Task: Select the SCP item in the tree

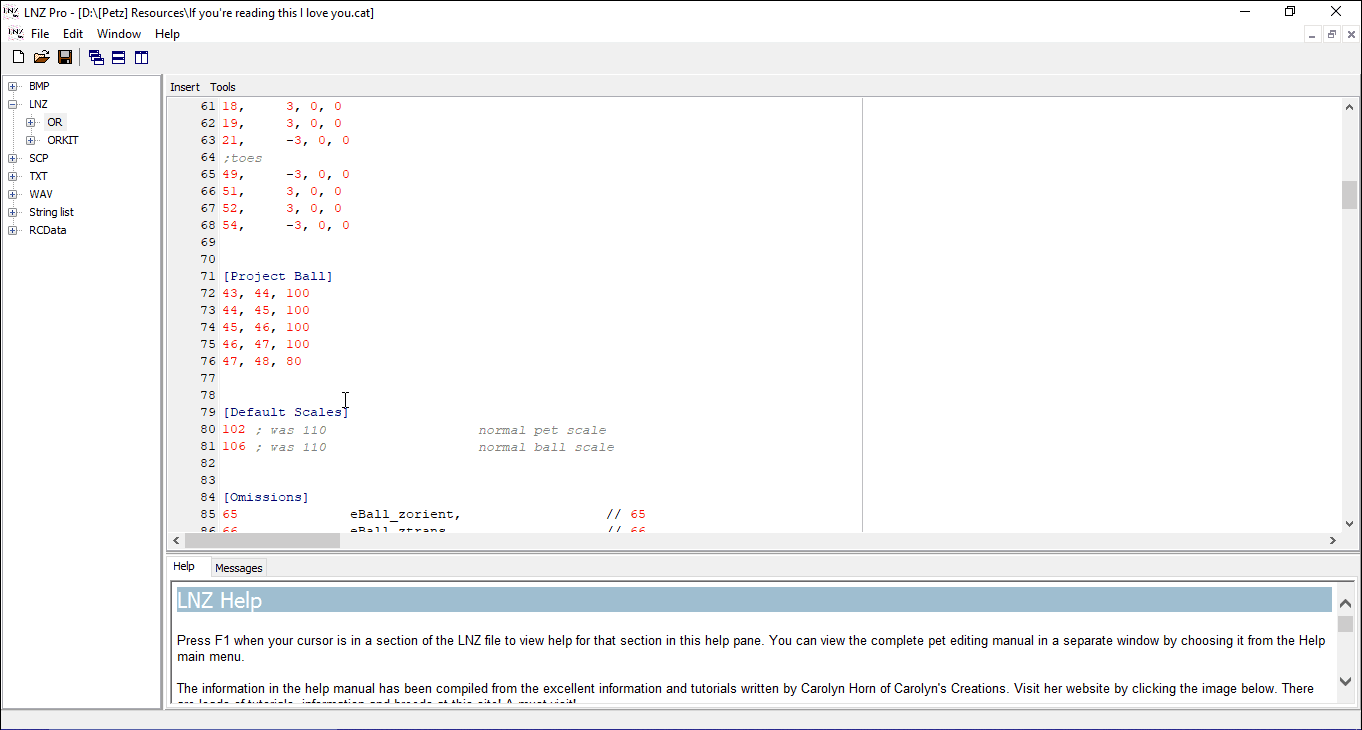Action: click(x=38, y=158)
